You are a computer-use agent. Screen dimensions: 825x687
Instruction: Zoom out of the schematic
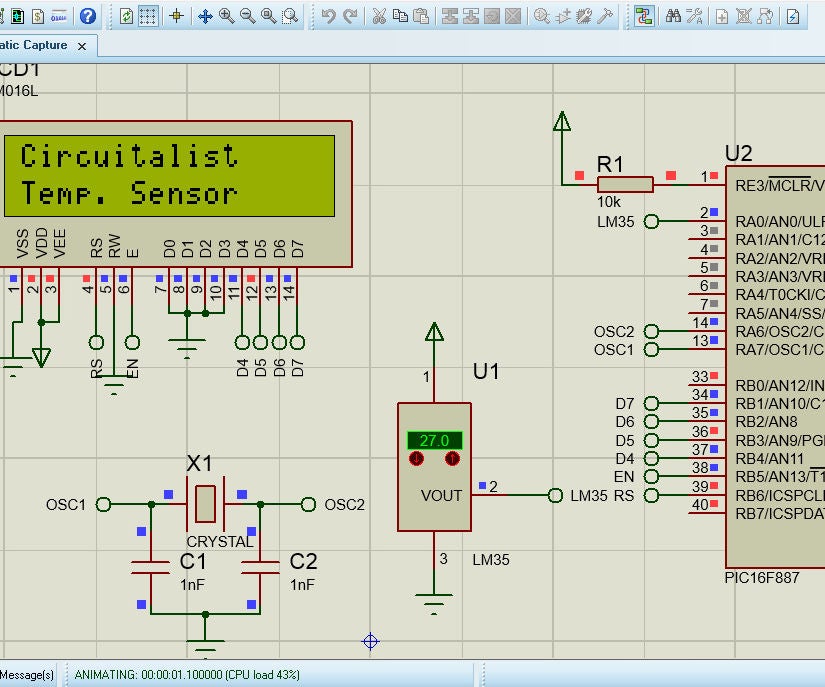(x=249, y=15)
